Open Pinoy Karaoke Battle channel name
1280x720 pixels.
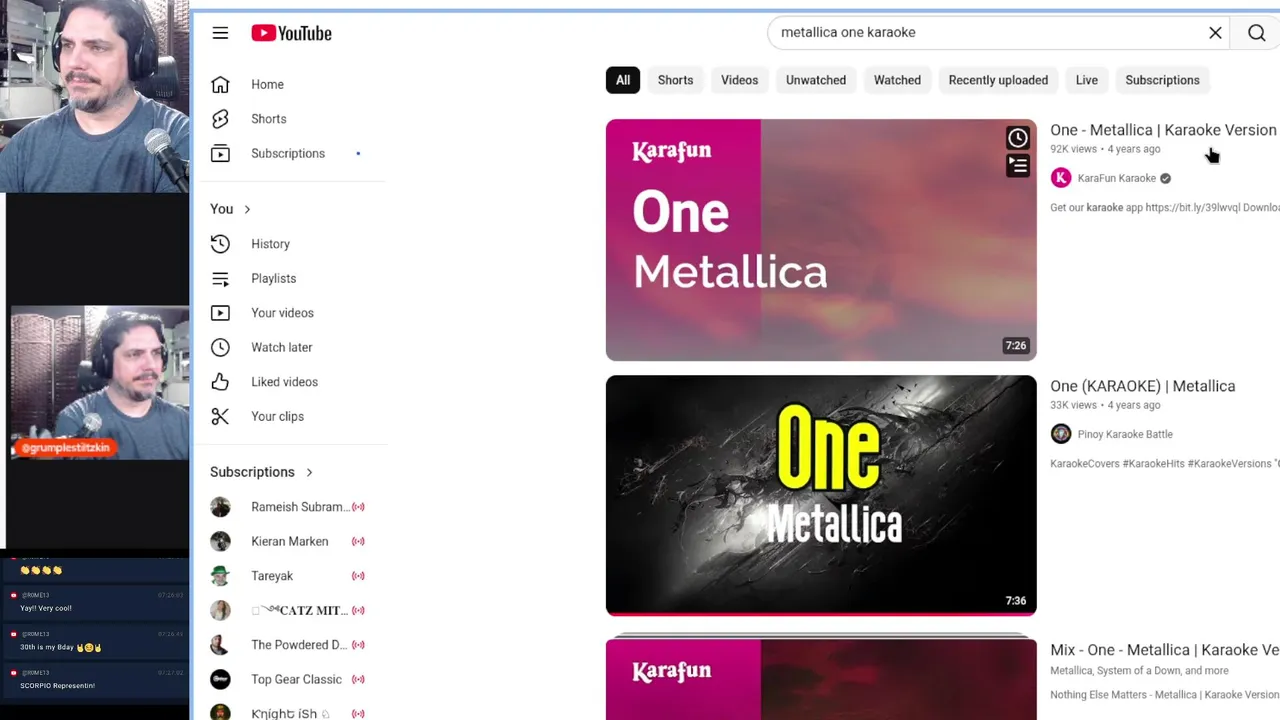pos(1125,434)
